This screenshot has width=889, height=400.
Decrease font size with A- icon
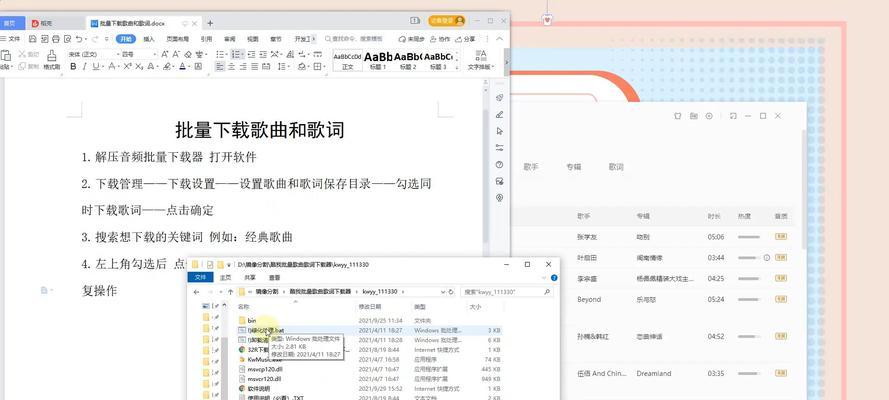(176, 54)
